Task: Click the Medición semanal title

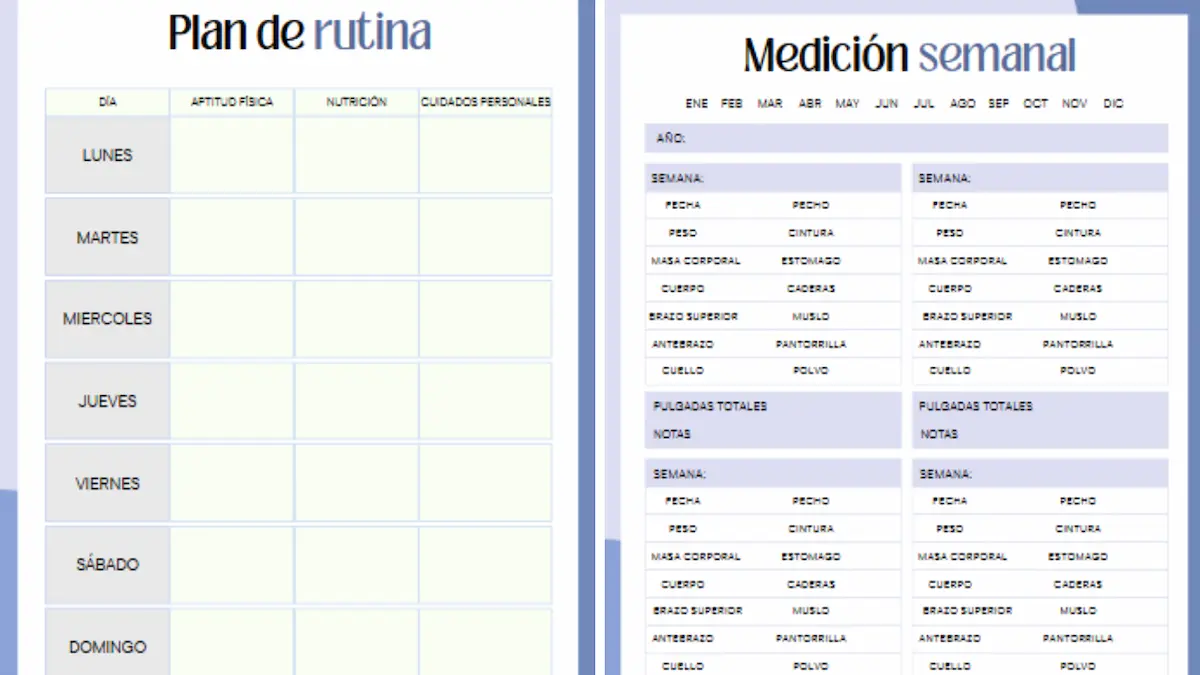Action: (x=909, y=55)
